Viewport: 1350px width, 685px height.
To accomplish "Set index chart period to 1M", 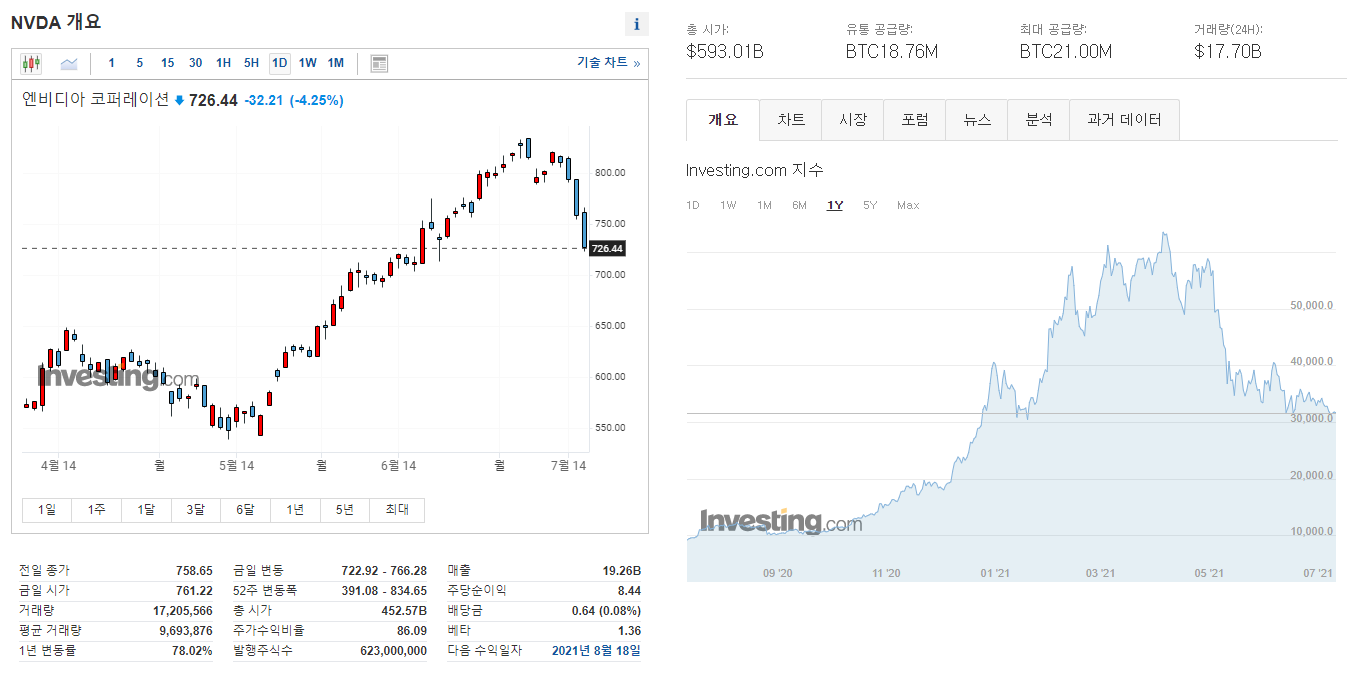I will click(x=764, y=205).
